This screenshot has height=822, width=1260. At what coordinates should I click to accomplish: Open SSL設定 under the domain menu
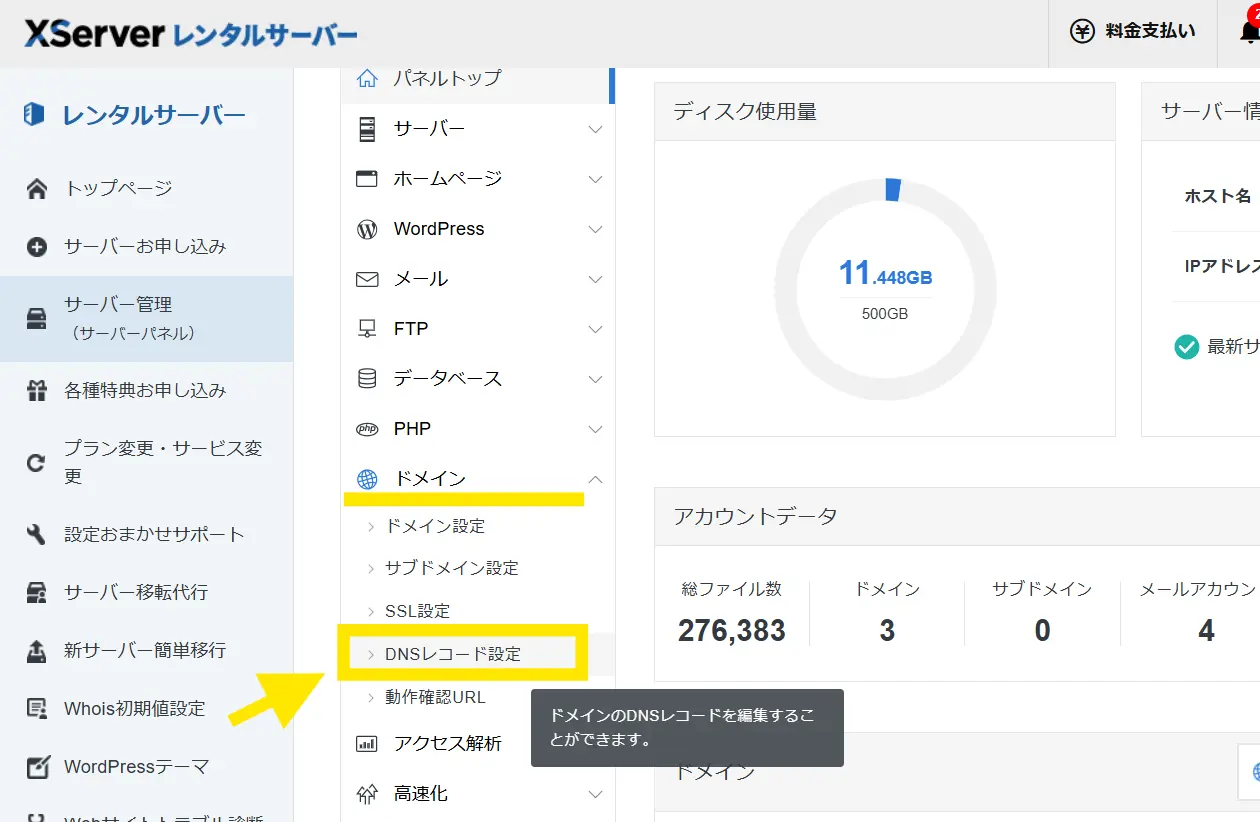pyautogui.click(x=417, y=611)
